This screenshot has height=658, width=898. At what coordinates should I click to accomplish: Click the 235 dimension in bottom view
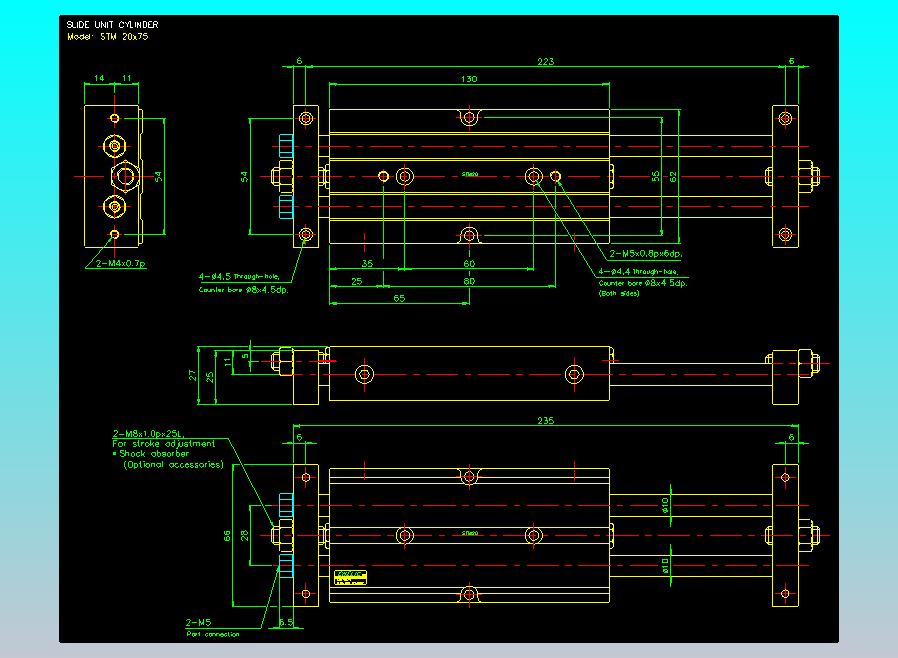[x=545, y=421]
